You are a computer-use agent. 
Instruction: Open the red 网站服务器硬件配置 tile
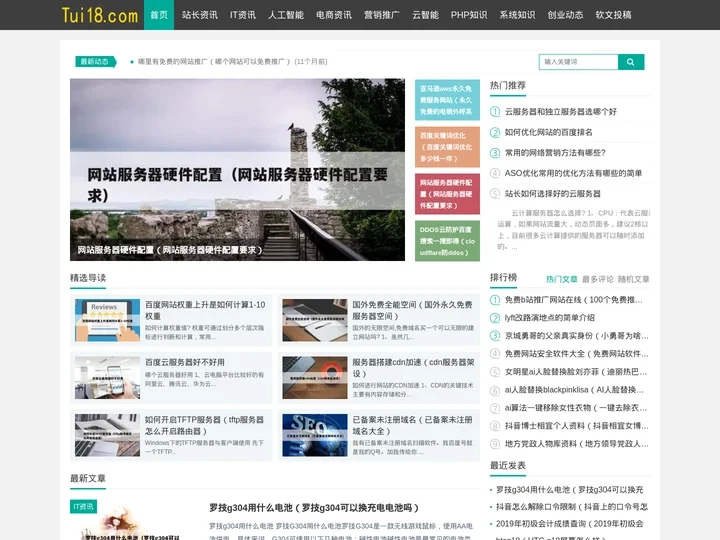447,194
